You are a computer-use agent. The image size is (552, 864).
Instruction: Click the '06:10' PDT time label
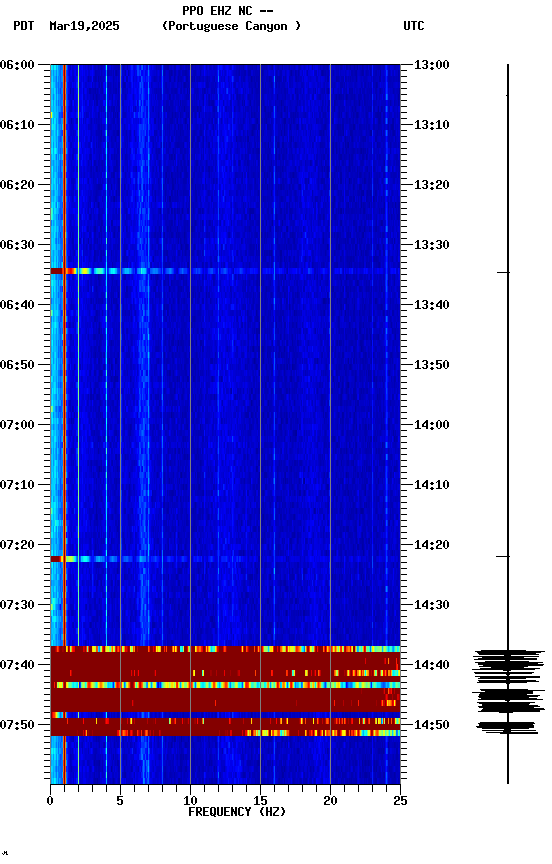(17, 125)
